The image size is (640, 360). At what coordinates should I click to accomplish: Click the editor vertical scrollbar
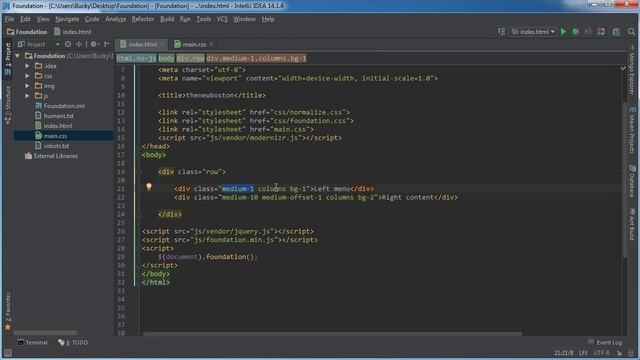click(x=624, y=180)
